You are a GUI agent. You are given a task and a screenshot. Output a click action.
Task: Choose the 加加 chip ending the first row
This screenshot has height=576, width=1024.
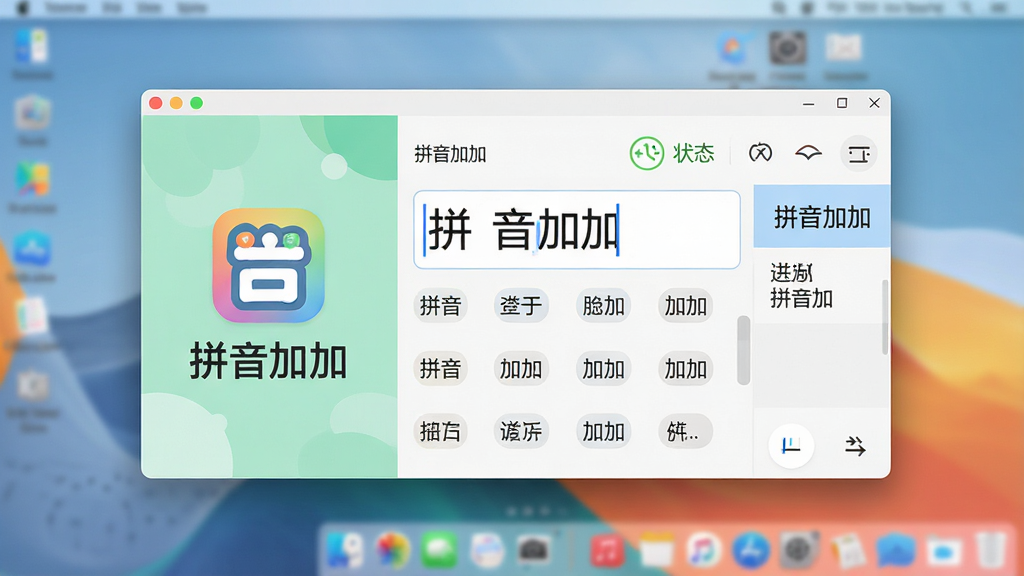coord(685,305)
